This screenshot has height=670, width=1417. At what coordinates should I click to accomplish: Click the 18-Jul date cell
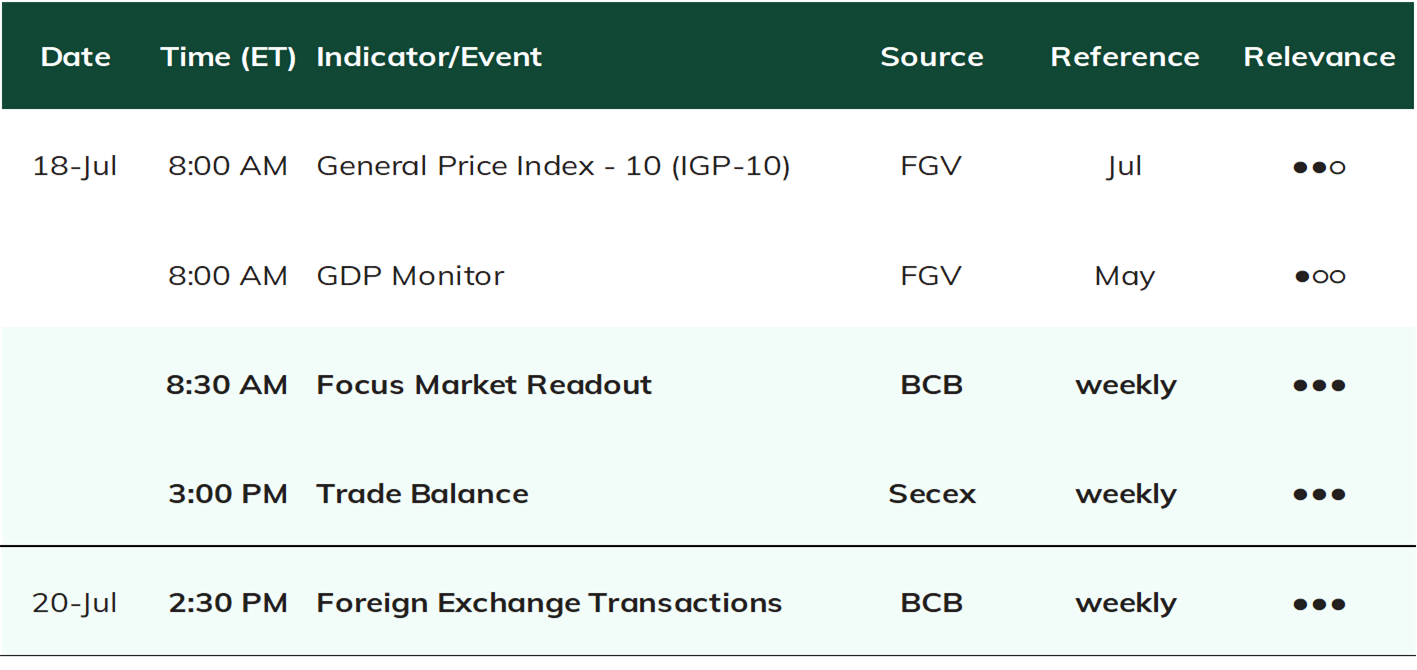[x=75, y=166]
